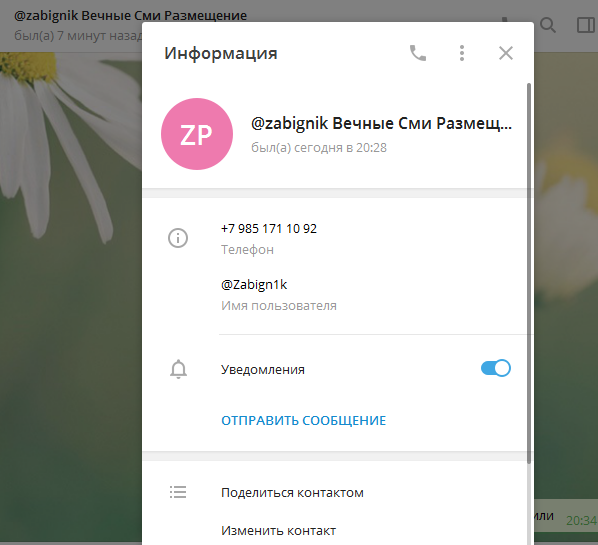Click the Уведомления label text
This screenshot has height=545, width=598.
click(x=263, y=369)
